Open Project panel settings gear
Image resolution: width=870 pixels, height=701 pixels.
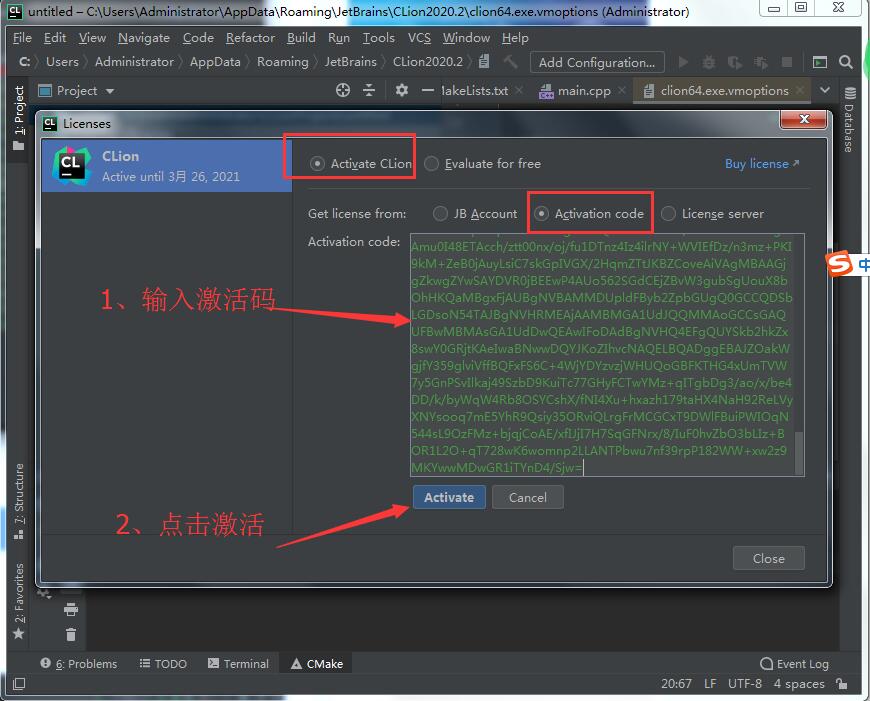pos(402,90)
